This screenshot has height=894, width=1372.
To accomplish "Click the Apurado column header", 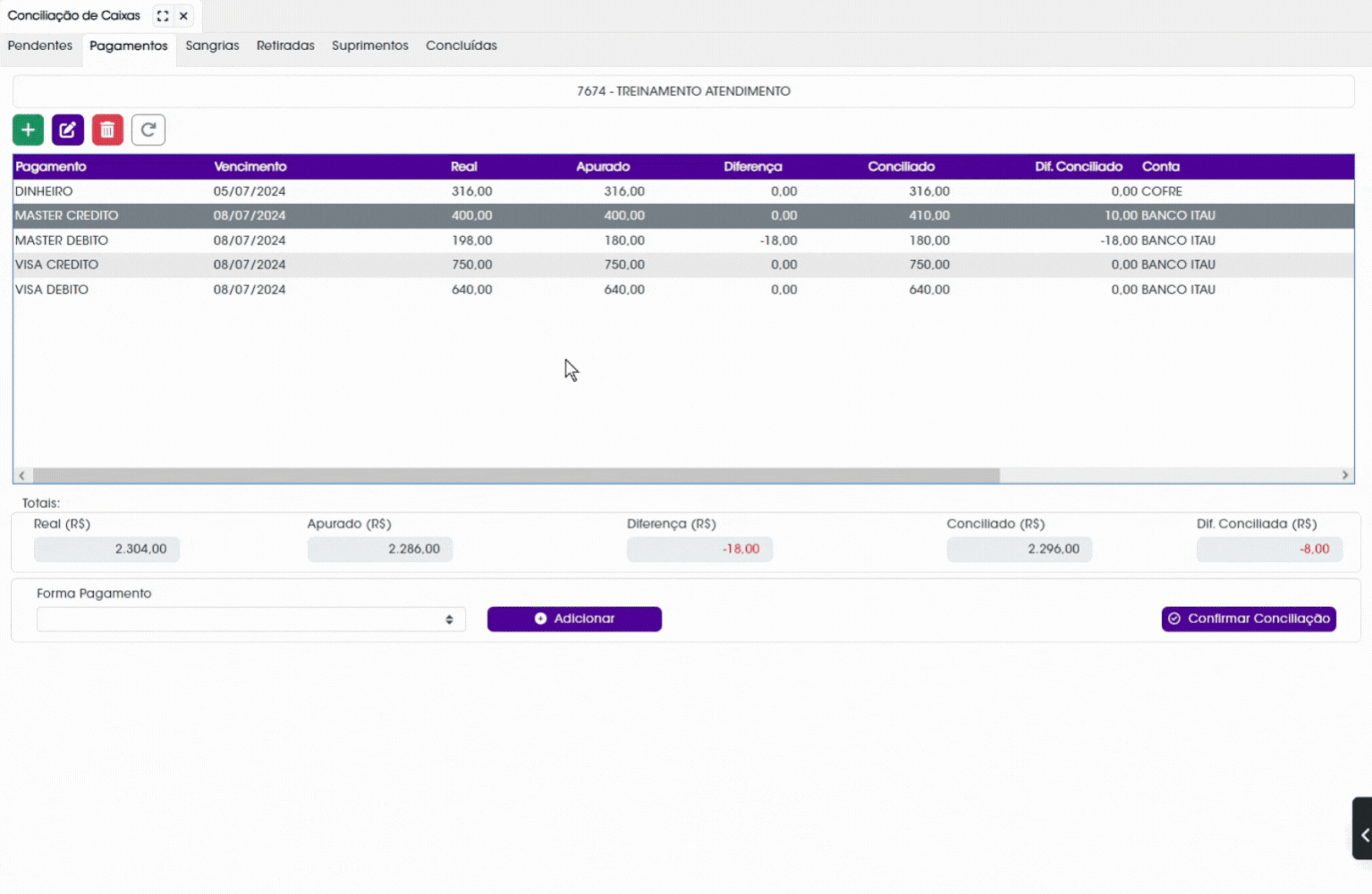I will pos(603,167).
